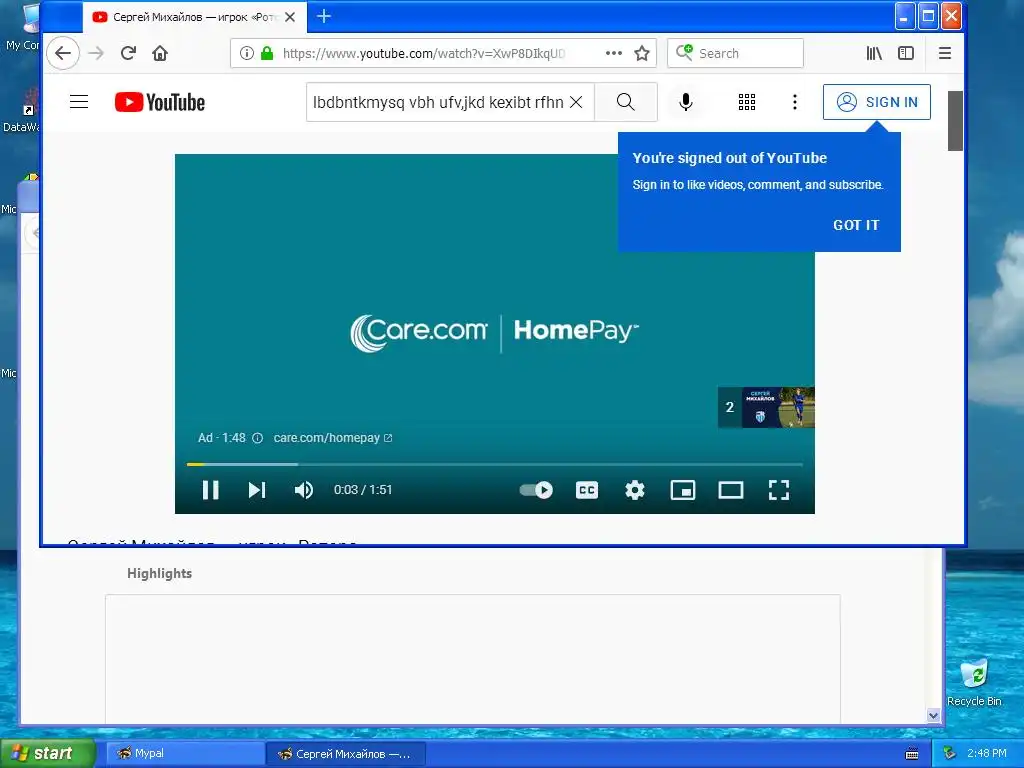Image resolution: width=1024 pixels, height=768 pixels.
Task: Seek on the video progress bar
Action: tap(494, 464)
